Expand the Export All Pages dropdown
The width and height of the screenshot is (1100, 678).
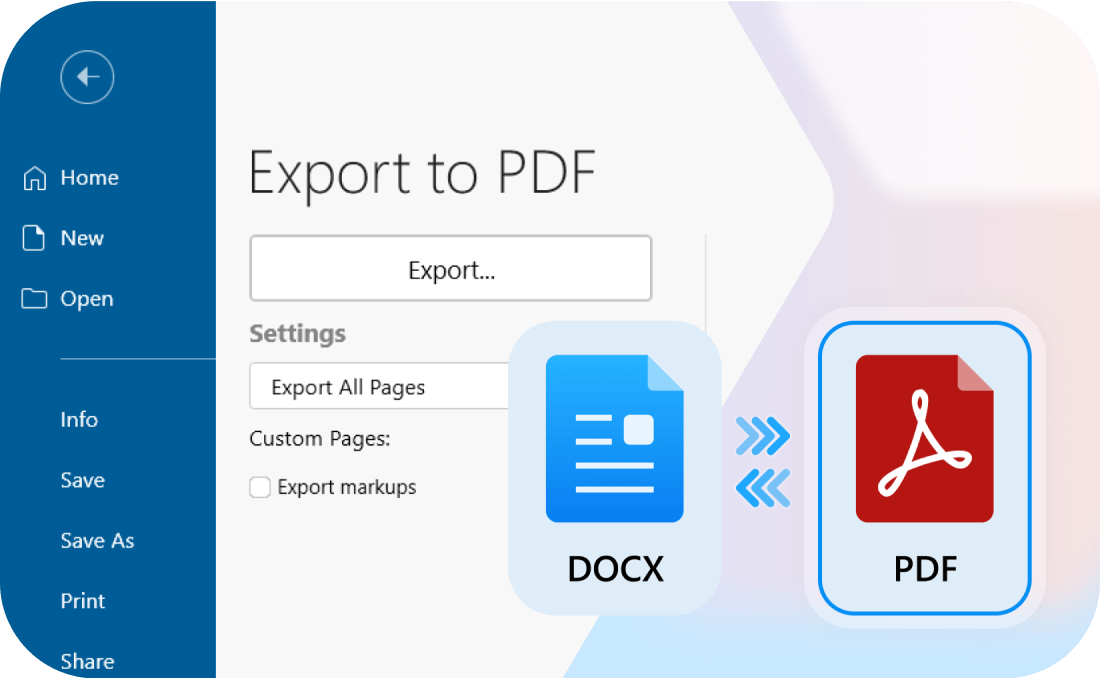[380, 387]
